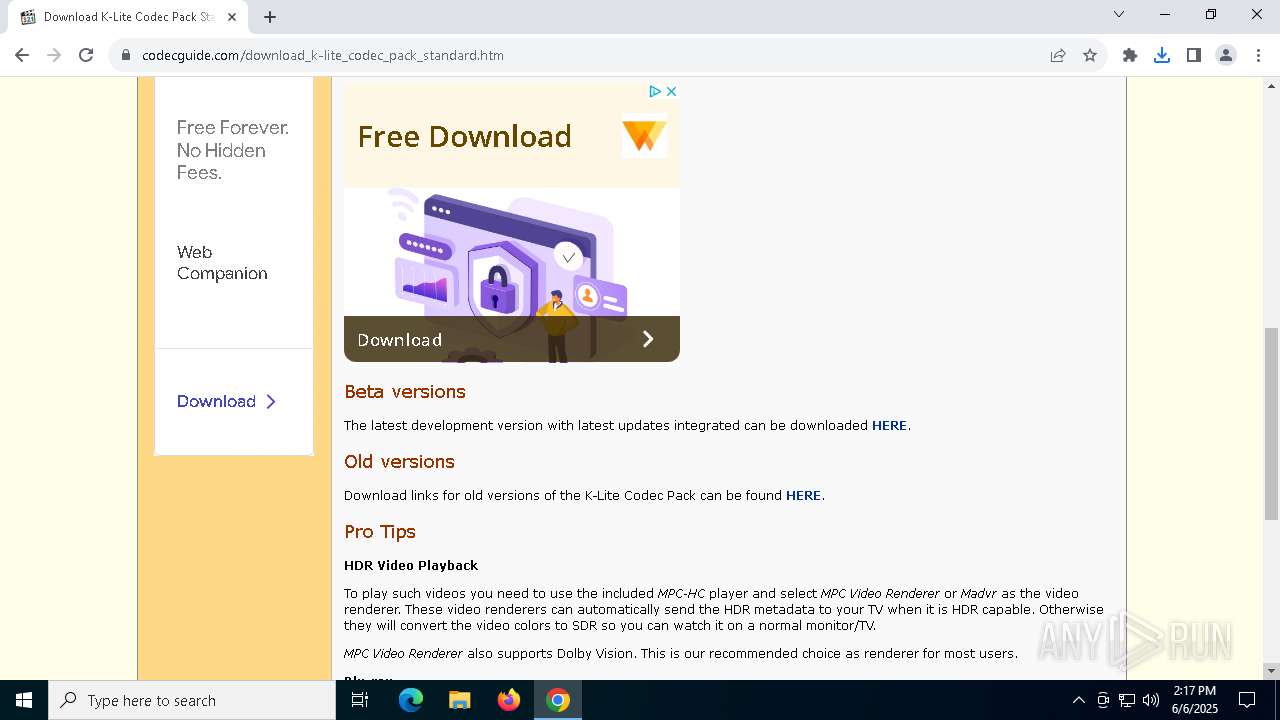The height and width of the screenshot is (720, 1280).
Task: Open Chrome extensions puzzle icon
Action: click(1130, 55)
